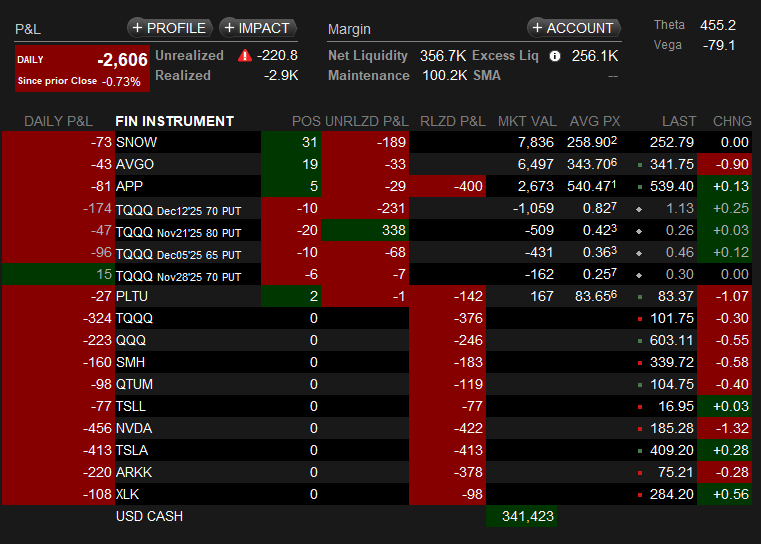This screenshot has width=761, height=544.
Task: Select the TSLL instrument row
Action: pyautogui.click(x=377, y=406)
